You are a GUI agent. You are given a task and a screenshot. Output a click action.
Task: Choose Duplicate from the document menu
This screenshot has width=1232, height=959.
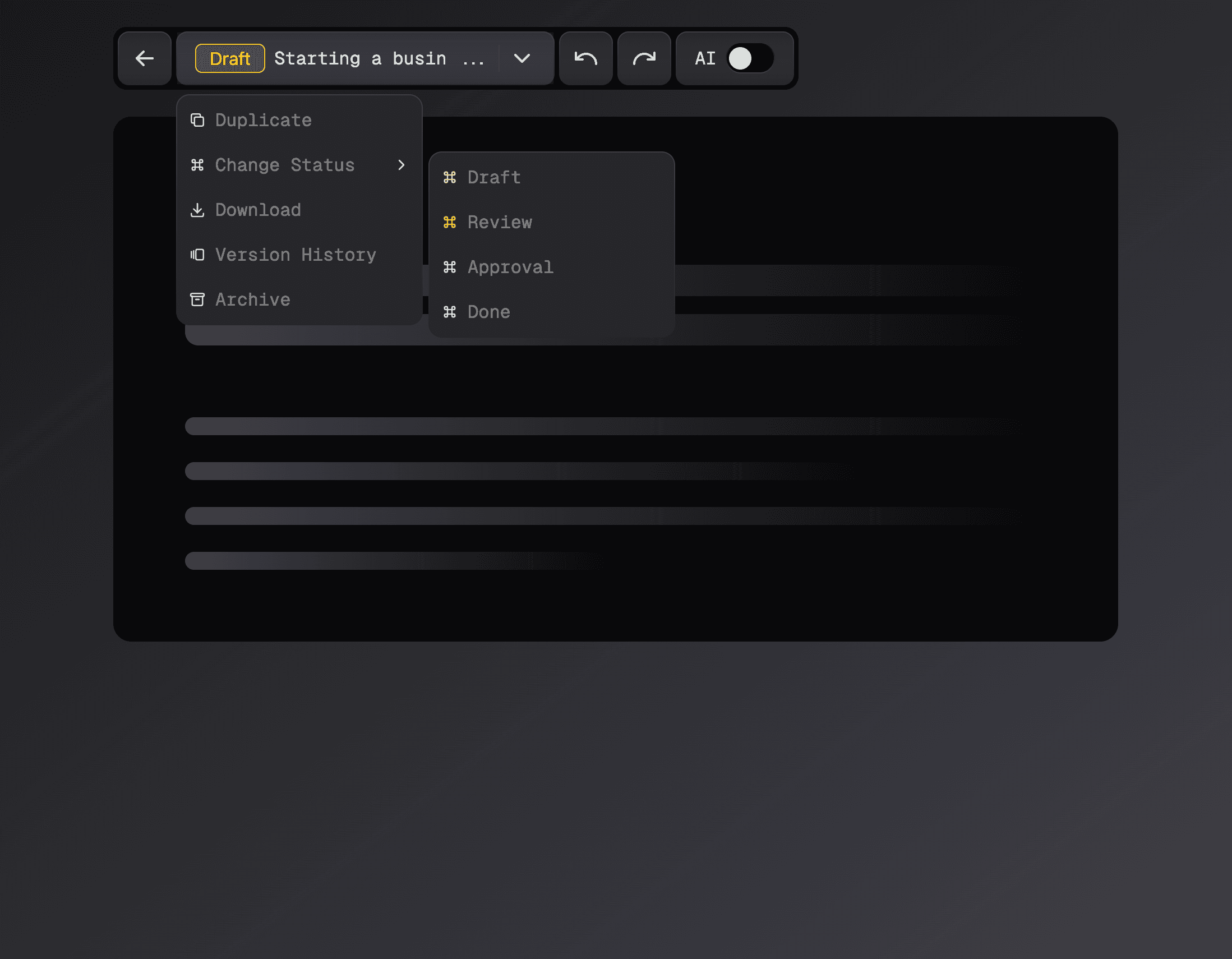(x=299, y=120)
